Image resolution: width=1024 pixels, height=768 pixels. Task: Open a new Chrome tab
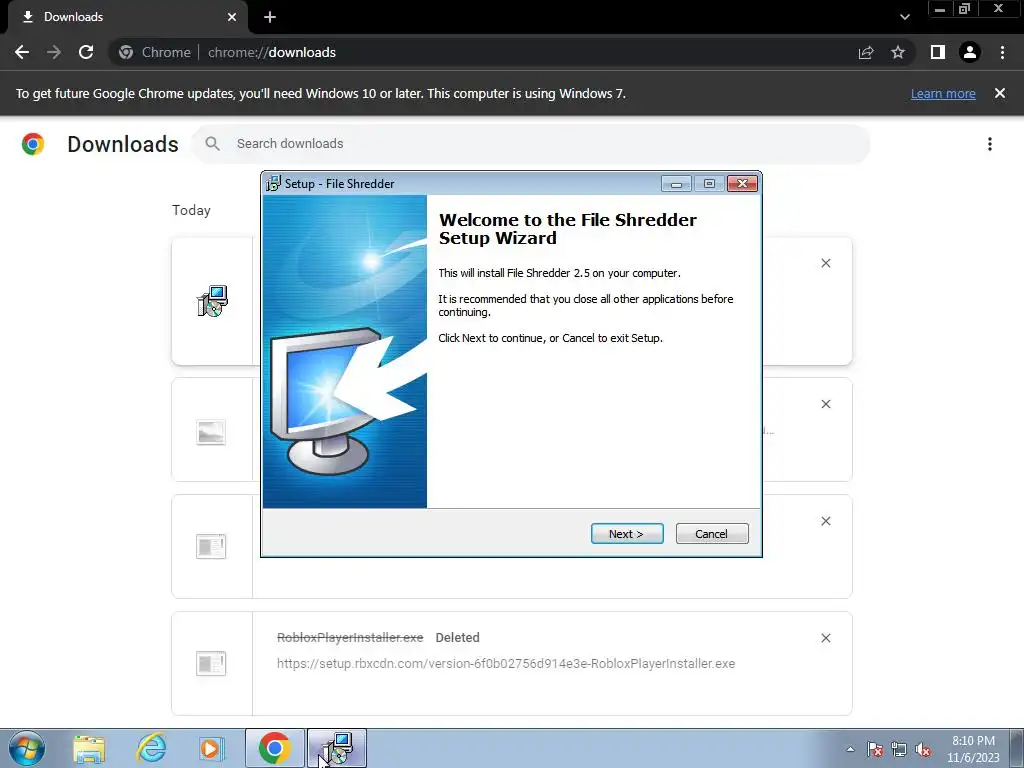(x=270, y=17)
